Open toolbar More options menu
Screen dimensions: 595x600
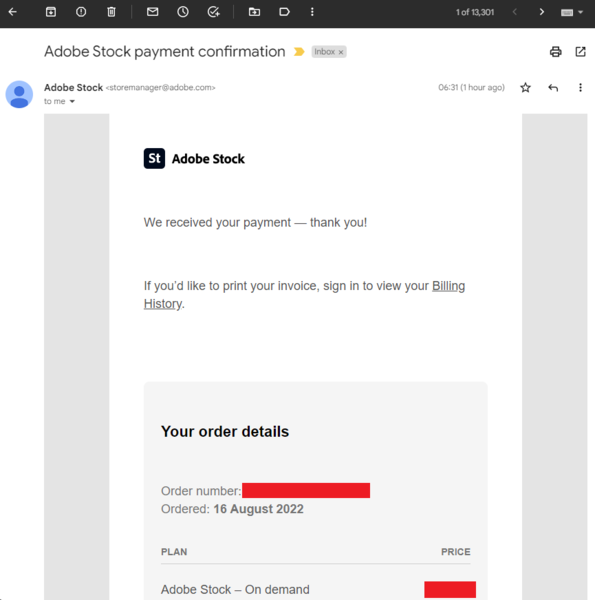[x=312, y=12]
